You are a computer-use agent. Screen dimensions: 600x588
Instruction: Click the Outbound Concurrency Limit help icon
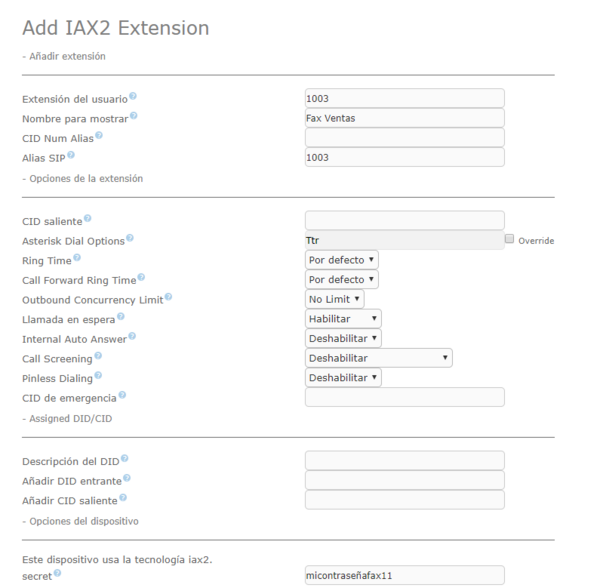click(168, 297)
